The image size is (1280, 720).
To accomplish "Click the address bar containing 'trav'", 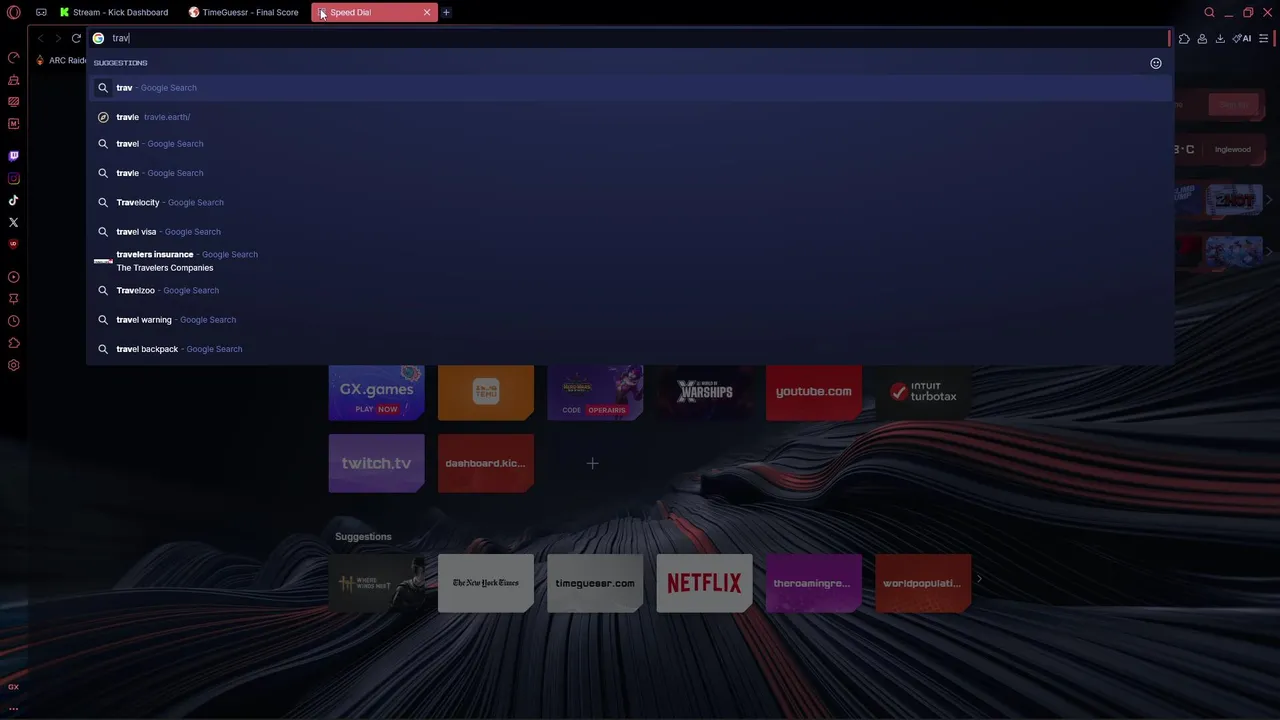I will coord(629,38).
